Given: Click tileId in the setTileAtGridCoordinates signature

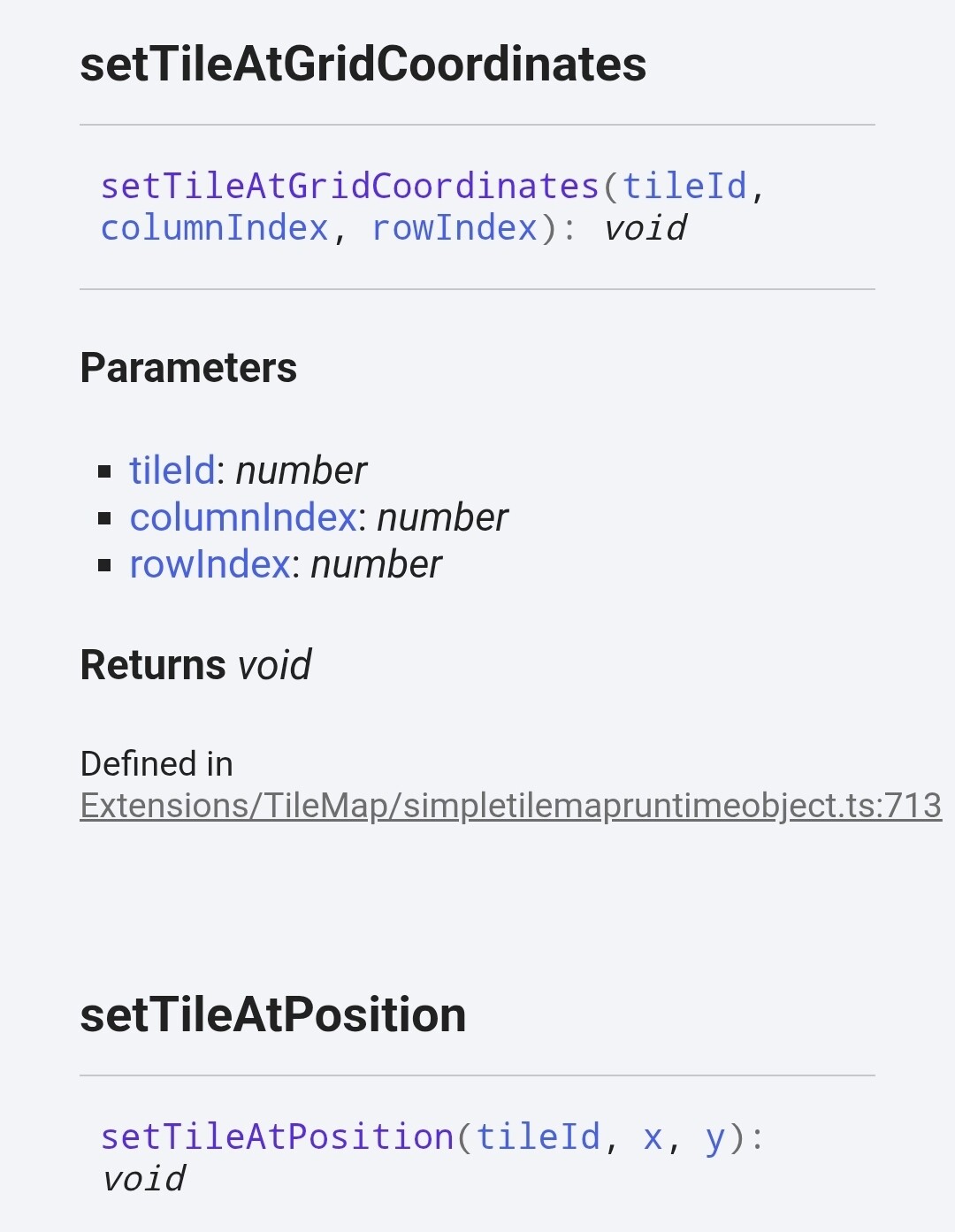Looking at the screenshot, I should pos(684,187).
